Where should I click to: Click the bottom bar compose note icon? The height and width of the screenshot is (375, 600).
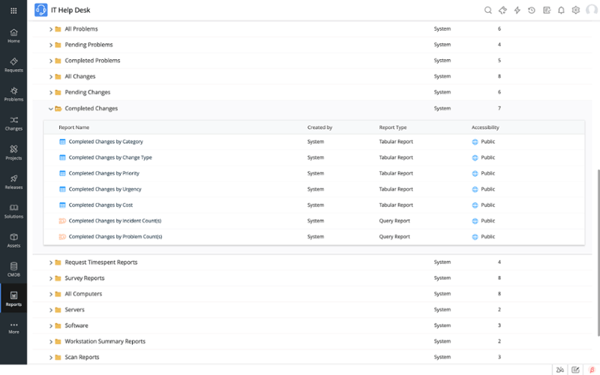point(576,370)
